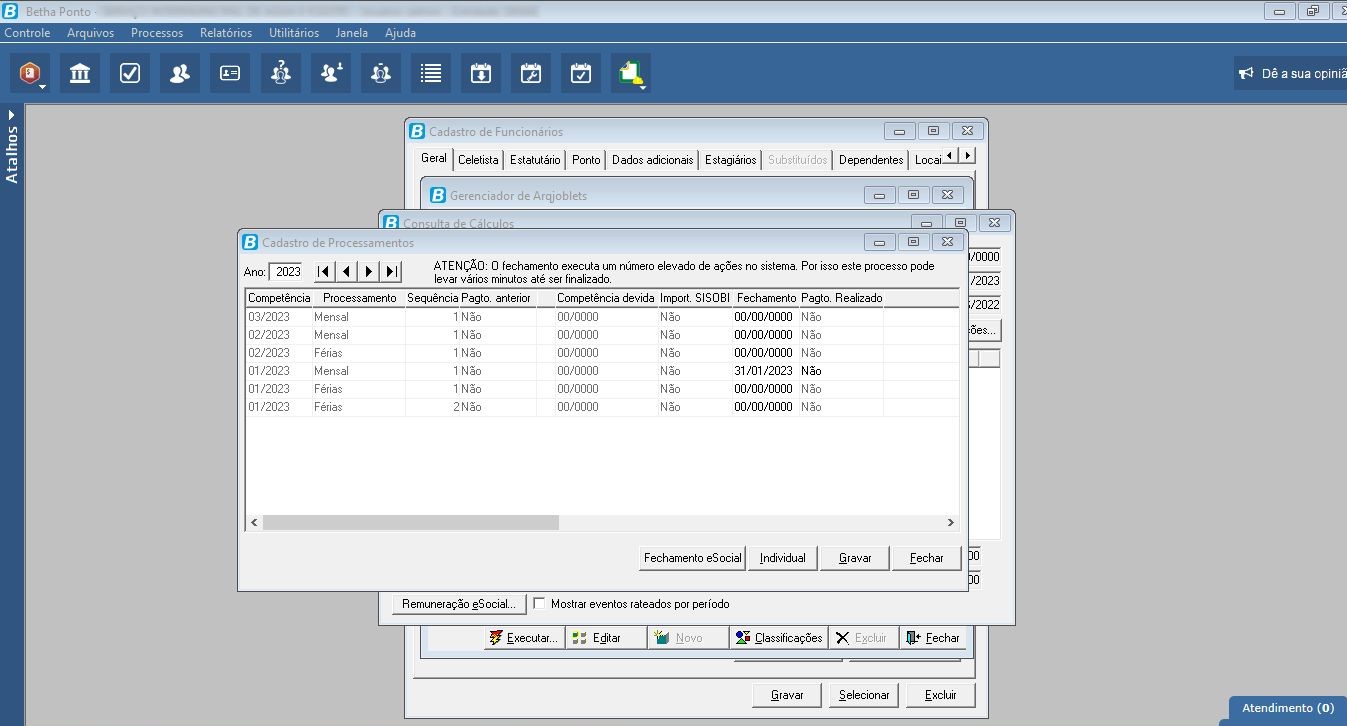
Task: Click the Processamento column header
Action: click(360, 298)
